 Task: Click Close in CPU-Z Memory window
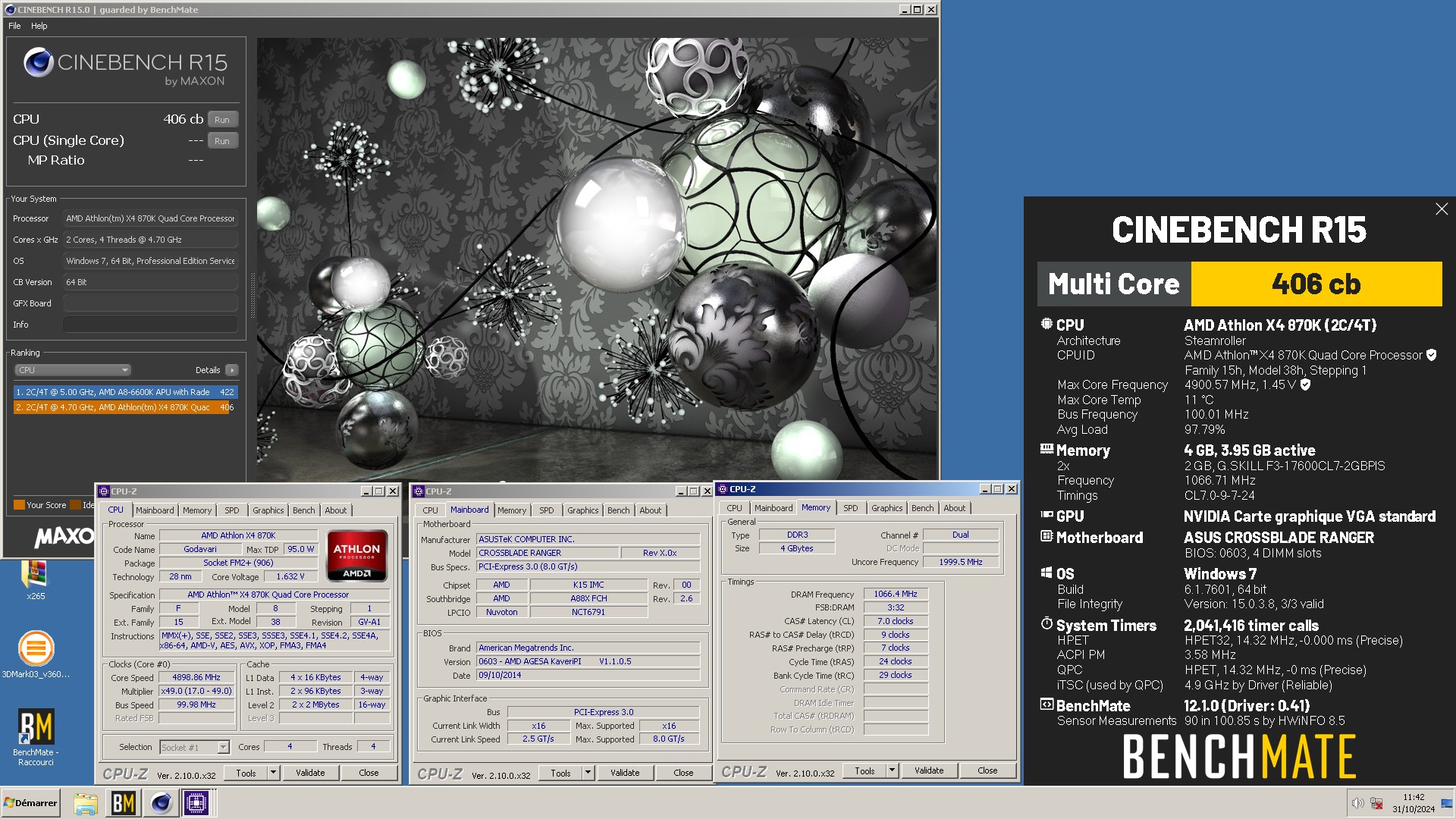987,770
